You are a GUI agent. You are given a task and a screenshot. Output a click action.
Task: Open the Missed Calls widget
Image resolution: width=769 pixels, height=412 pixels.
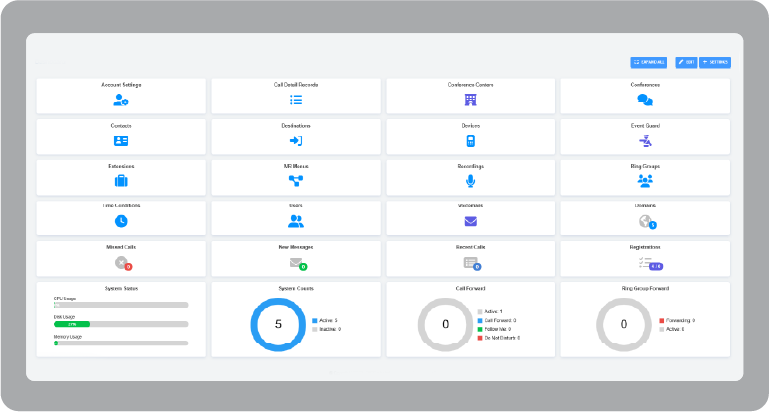click(121, 257)
